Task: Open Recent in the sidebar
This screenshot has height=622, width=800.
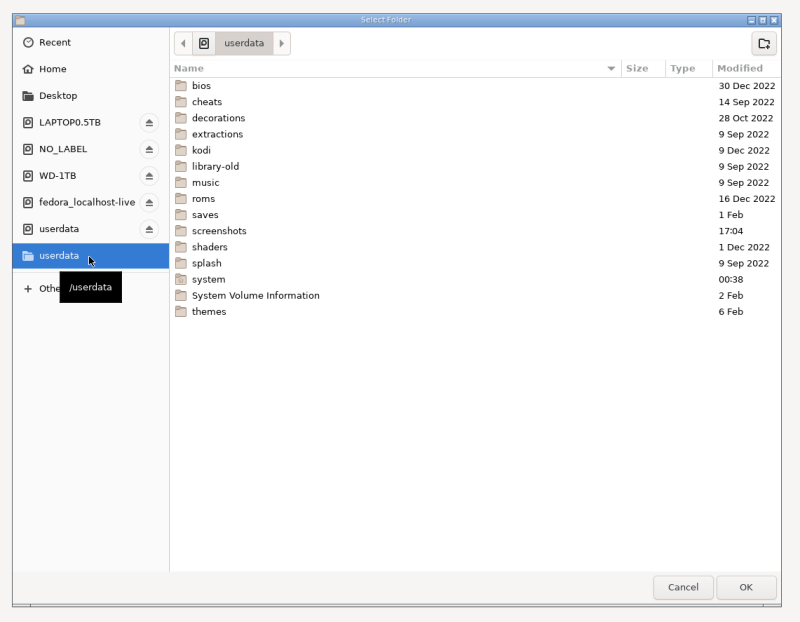Action: coord(91,42)
